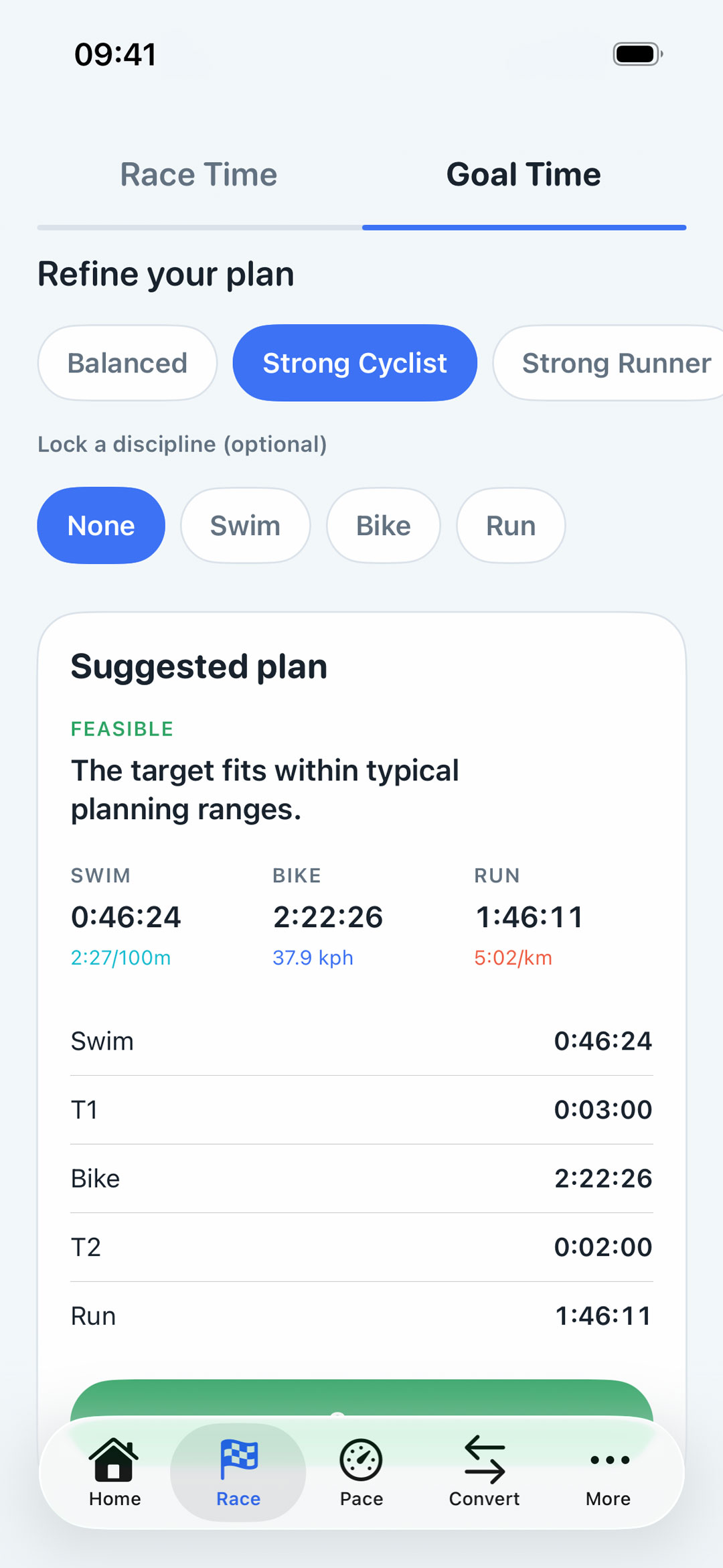Switch to the Race Time tab
The width and height of the screenshot is (723, 1568).
(x=199, y=175)
